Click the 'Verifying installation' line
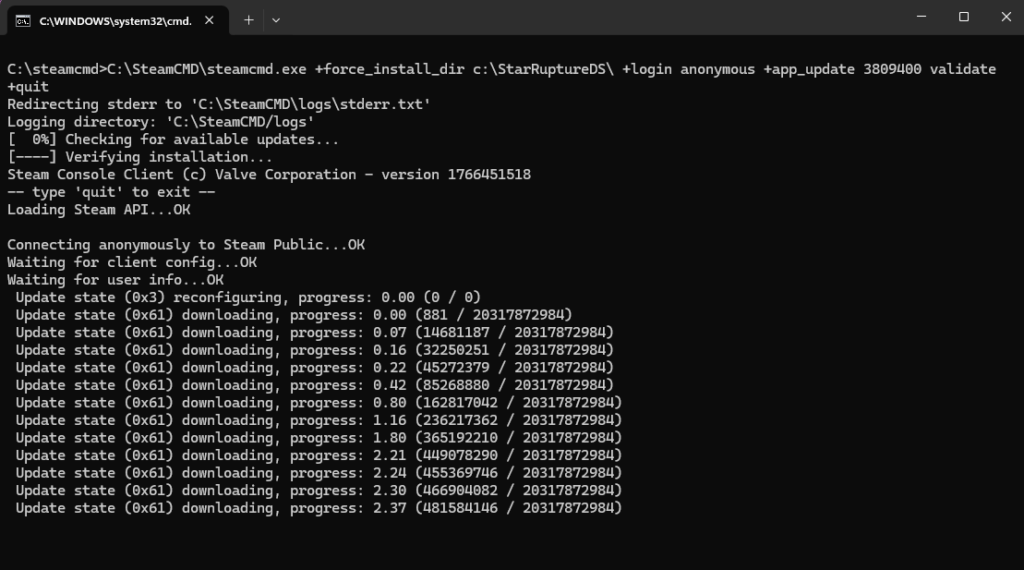The image size is (1024, 570). coord(140,157)
